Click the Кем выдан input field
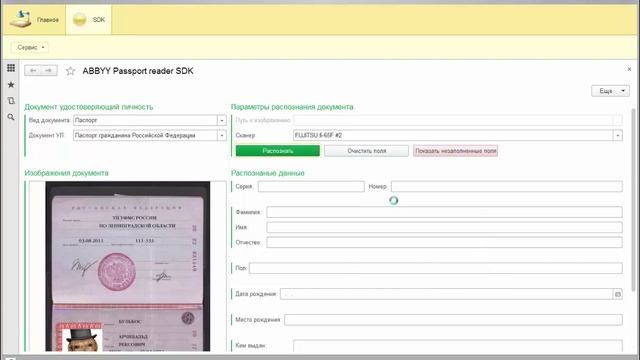The width and height of the screenshot is (640, 360). [x=458, y=345]
